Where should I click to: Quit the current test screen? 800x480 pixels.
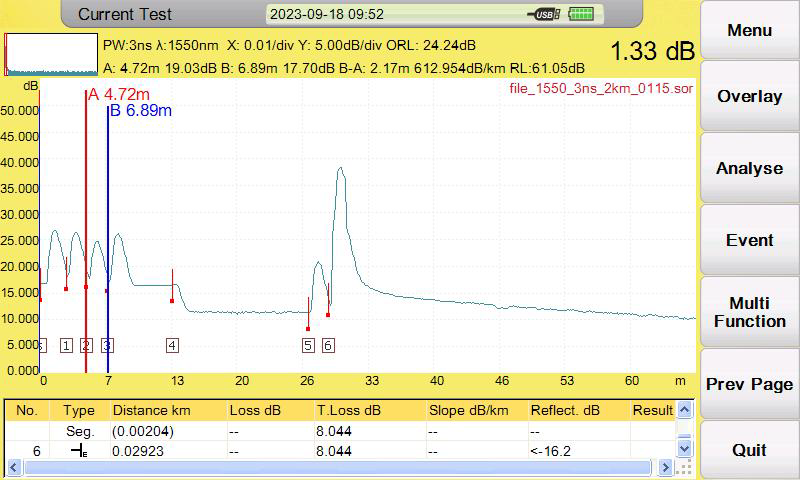[749, 449]
